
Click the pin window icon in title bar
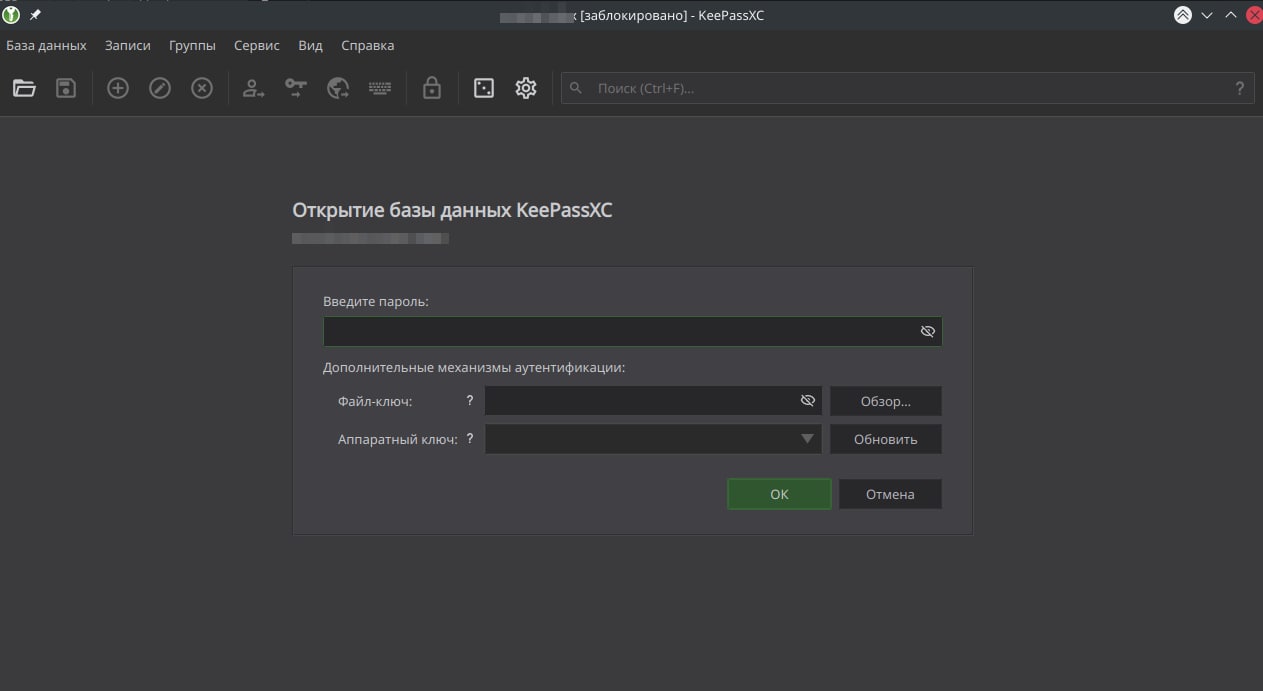(x=36, y=15)
